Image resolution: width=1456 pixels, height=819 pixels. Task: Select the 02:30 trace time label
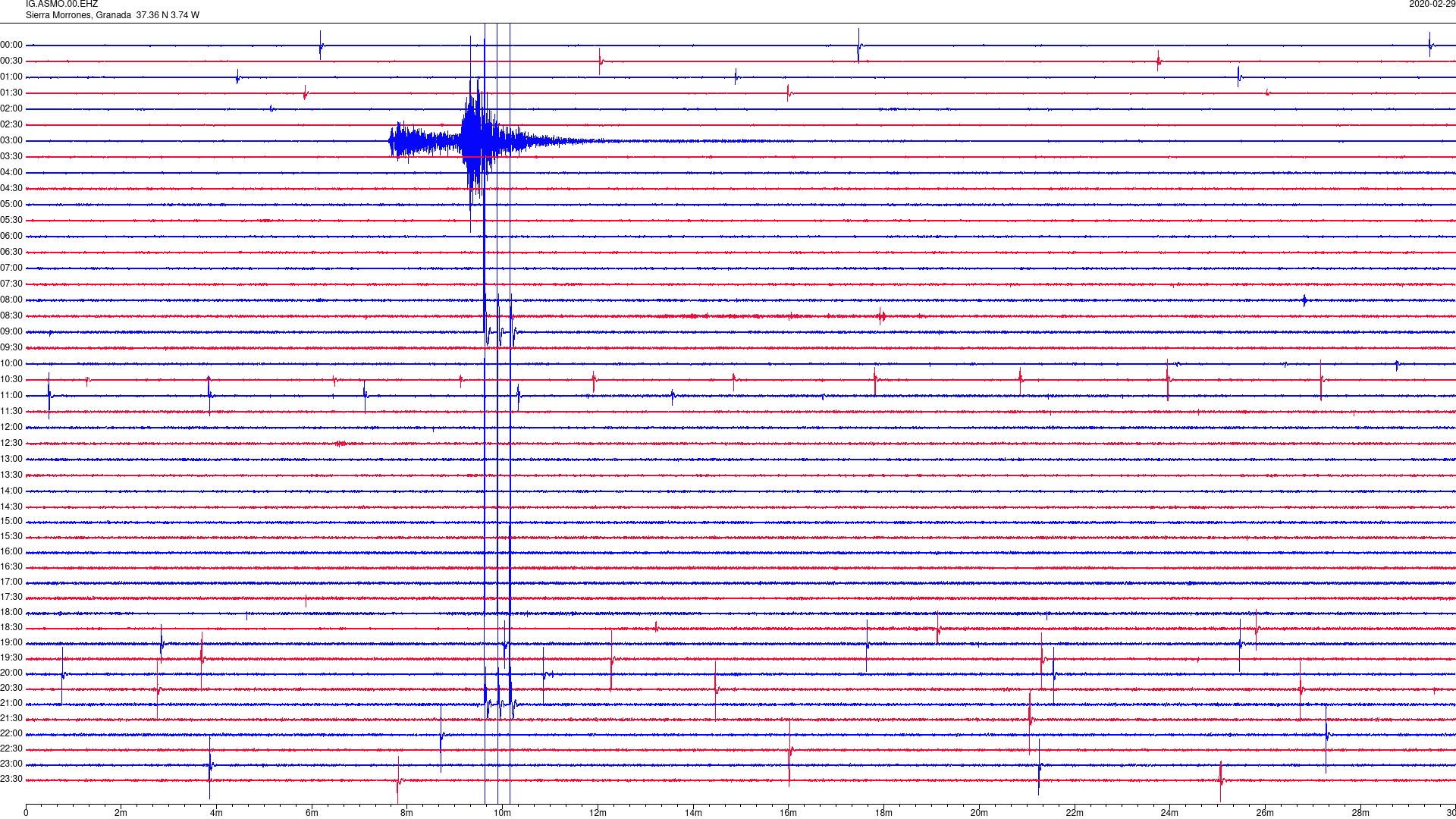click(x=11, y=125)
